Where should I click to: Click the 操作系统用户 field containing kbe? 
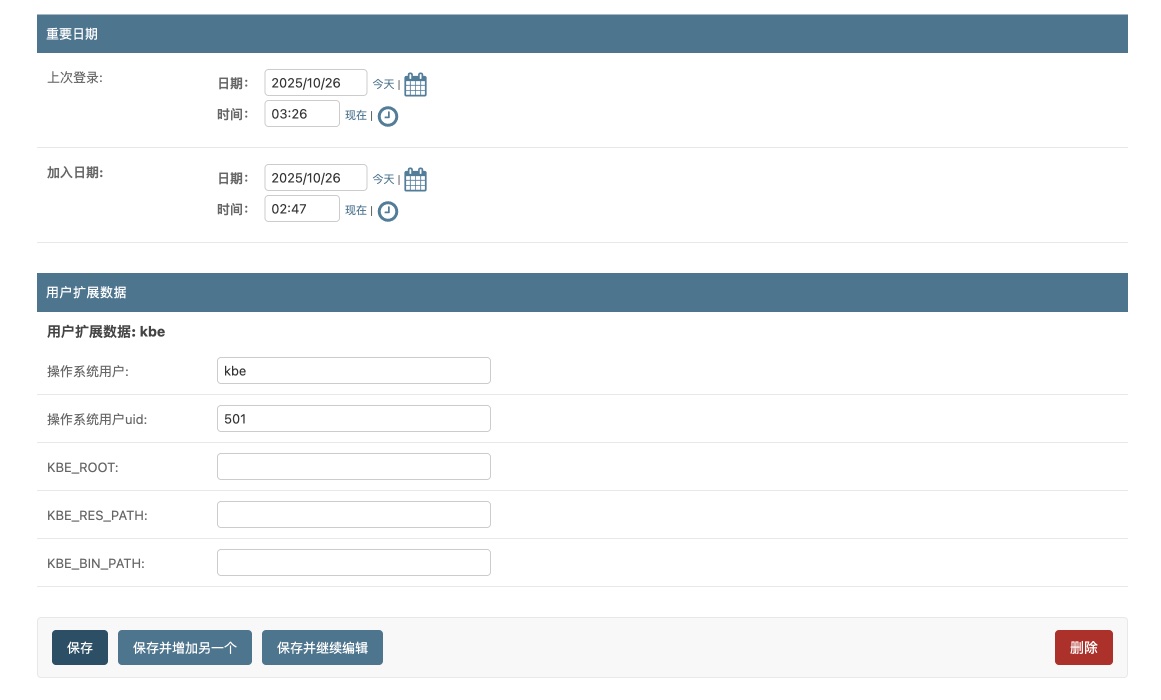[x=353, y=371]
